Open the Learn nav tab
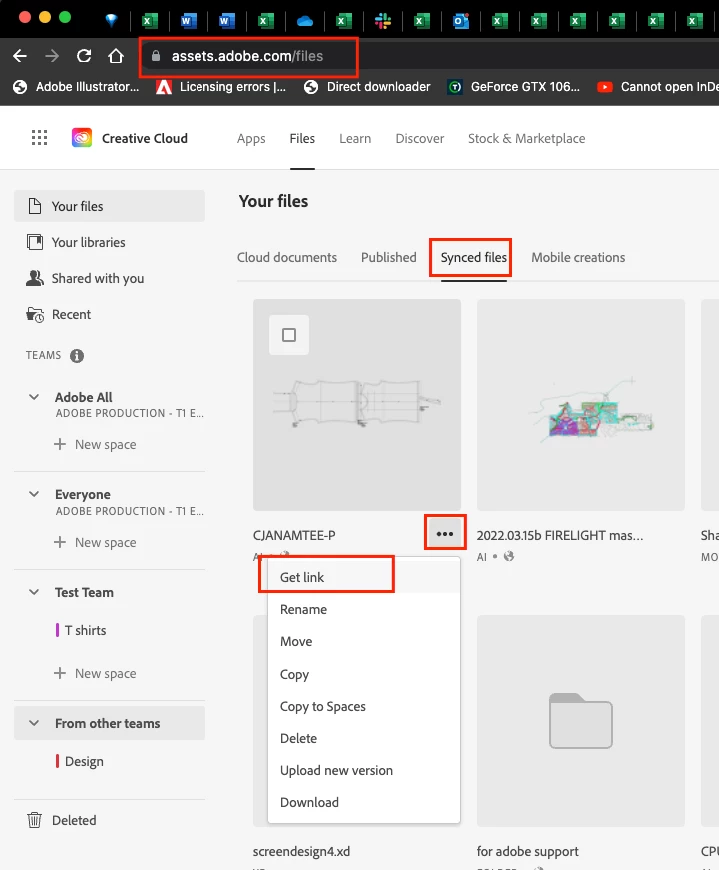 coord(355,138)
